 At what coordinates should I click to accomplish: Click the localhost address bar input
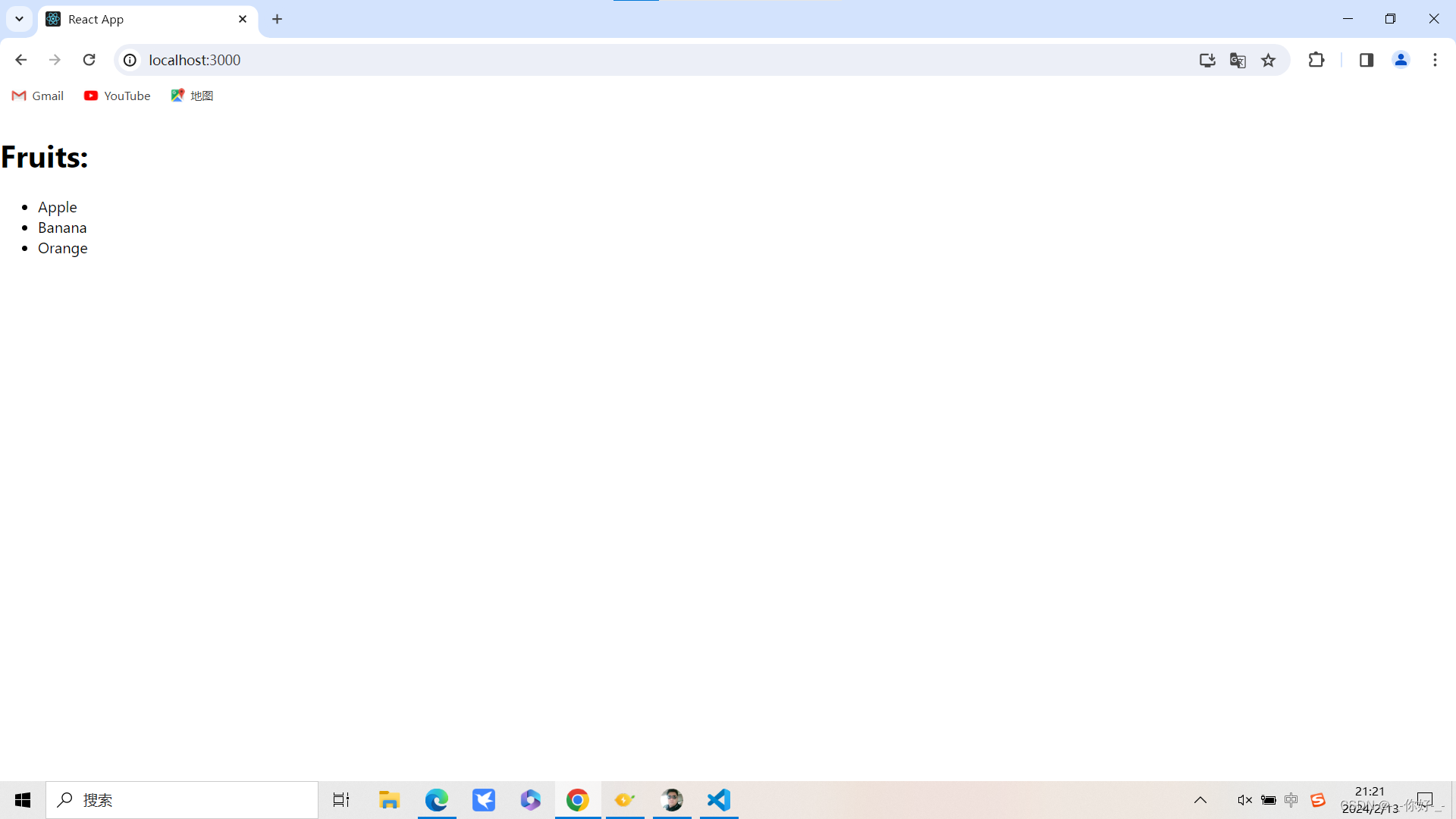(194, 60)
